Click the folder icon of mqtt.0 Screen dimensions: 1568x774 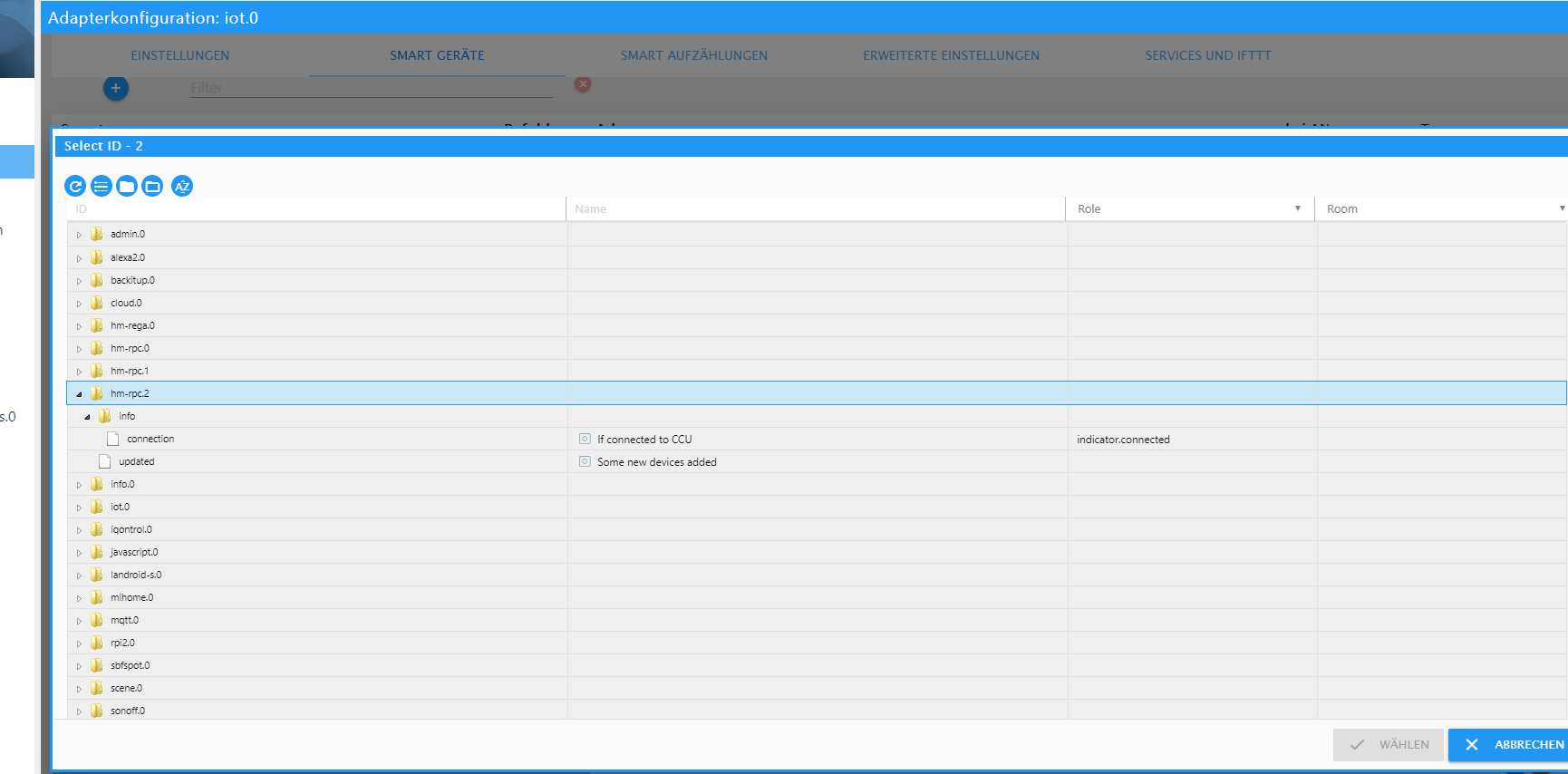[97, 620]
